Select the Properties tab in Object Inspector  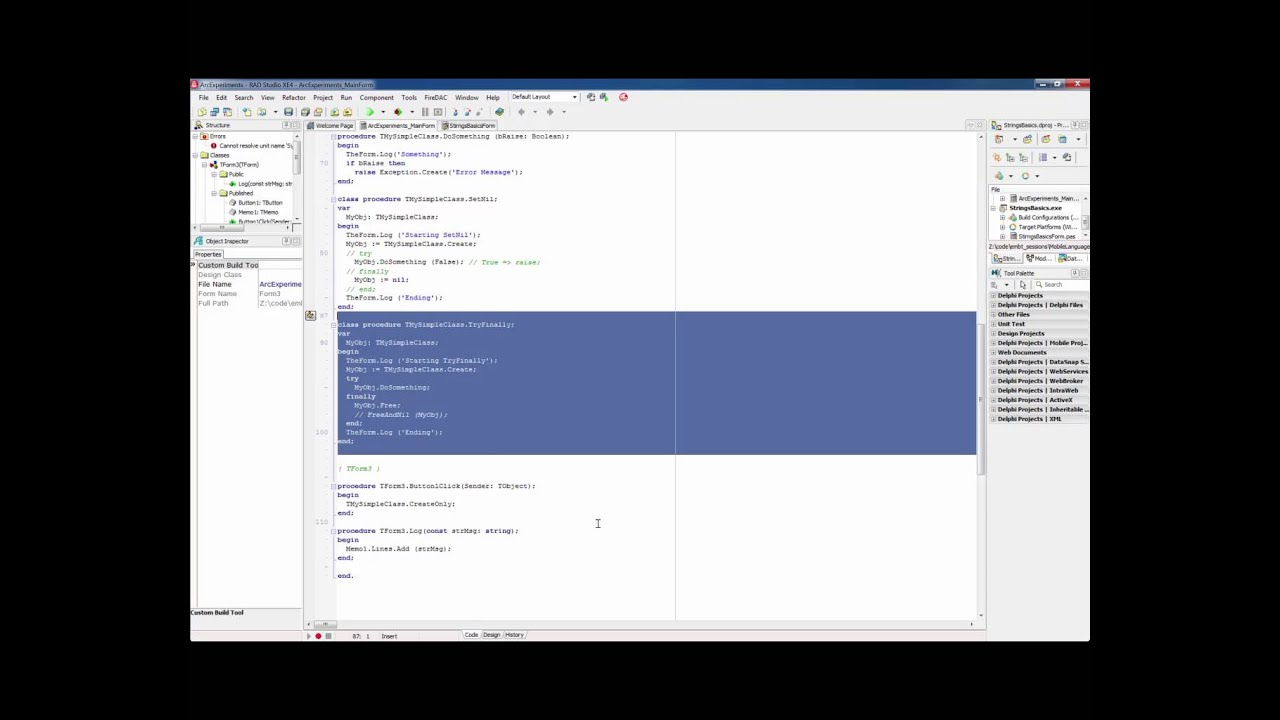coord(208,254)
